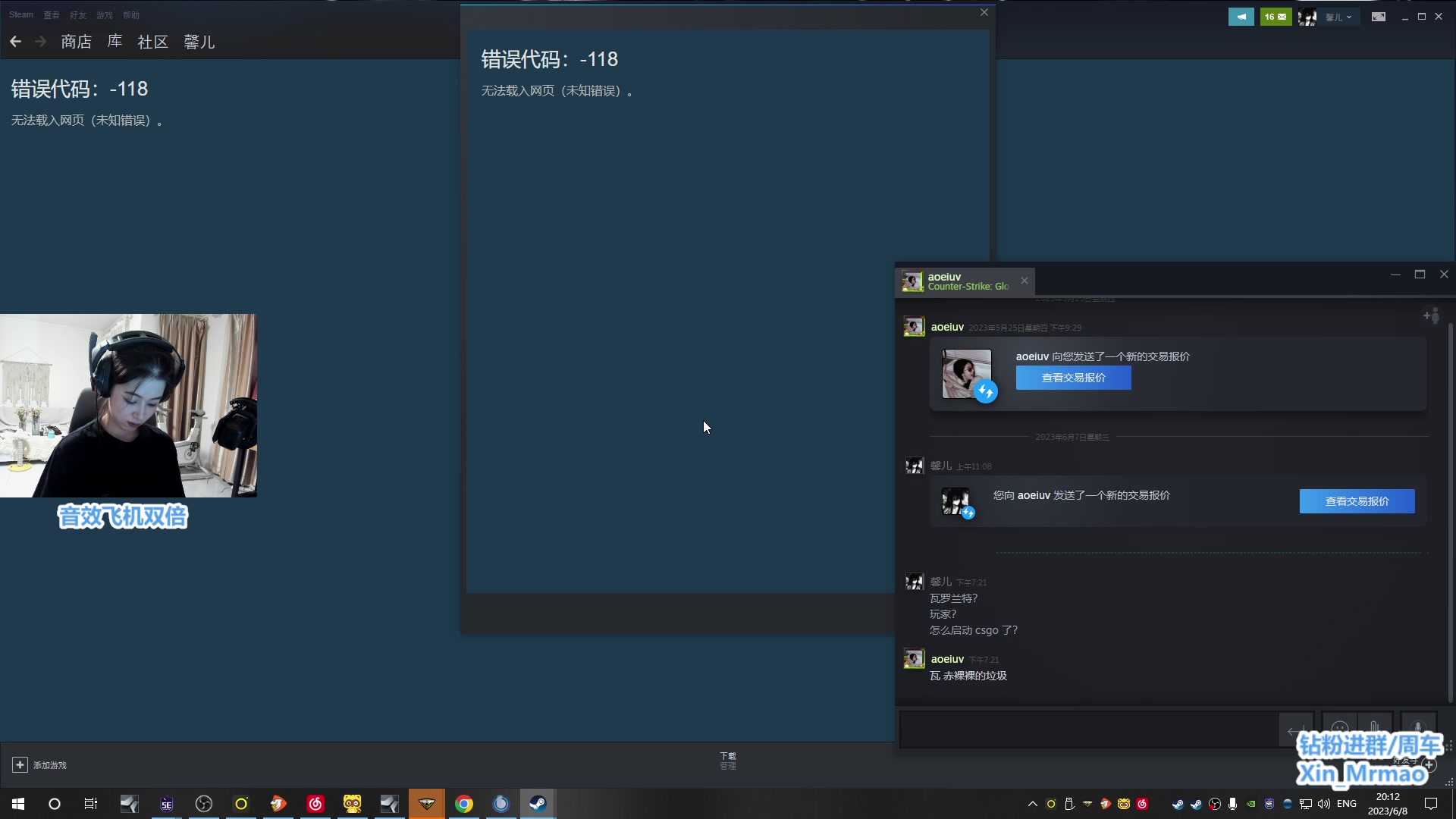Switch the ENG input language indicator
Viewport: 1456px width, 819px height.
[x=1347, y=804]
